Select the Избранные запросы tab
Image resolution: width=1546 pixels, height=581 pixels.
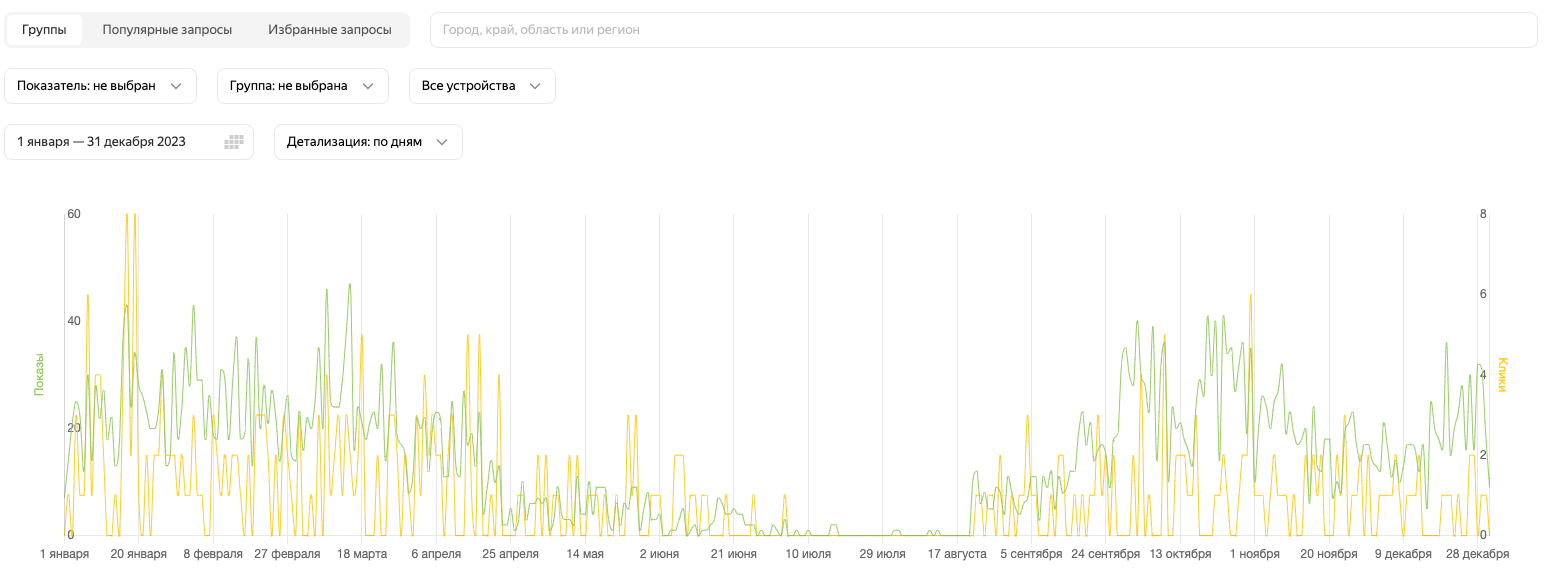point(330,30)
